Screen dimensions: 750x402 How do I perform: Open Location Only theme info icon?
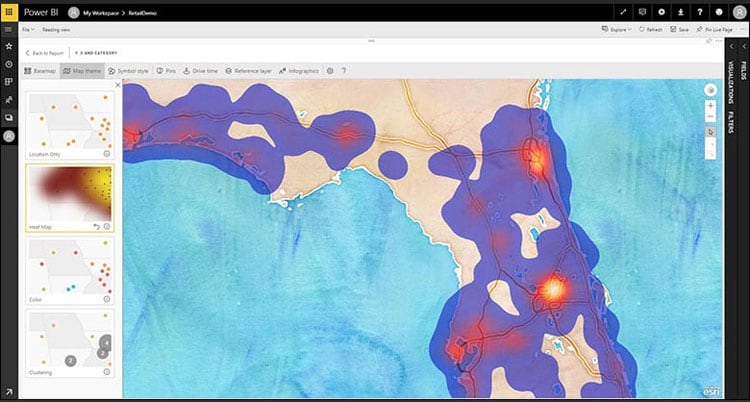pyautogui.click(x=107, y=154)
